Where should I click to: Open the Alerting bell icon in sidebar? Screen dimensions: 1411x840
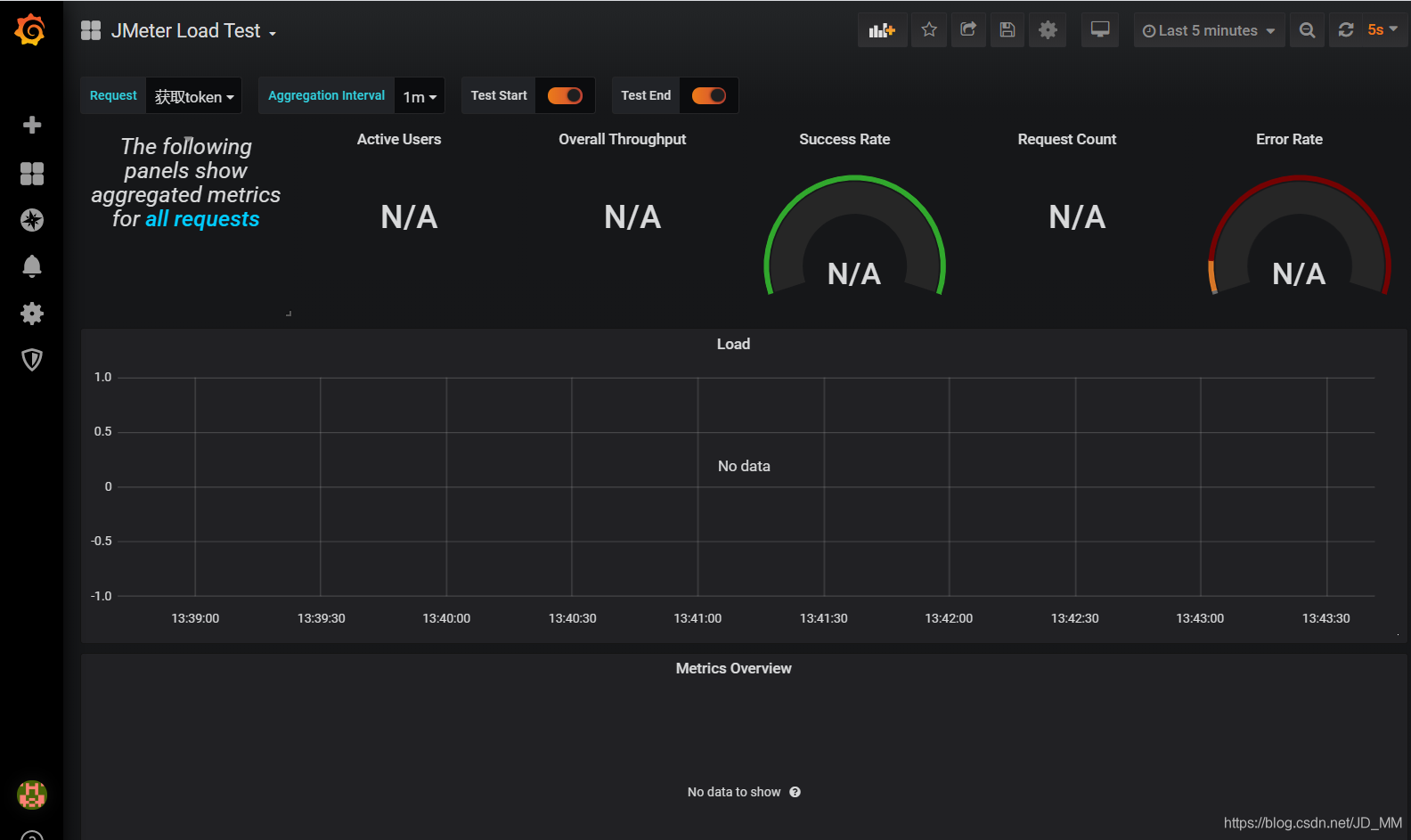click(32, 266)
